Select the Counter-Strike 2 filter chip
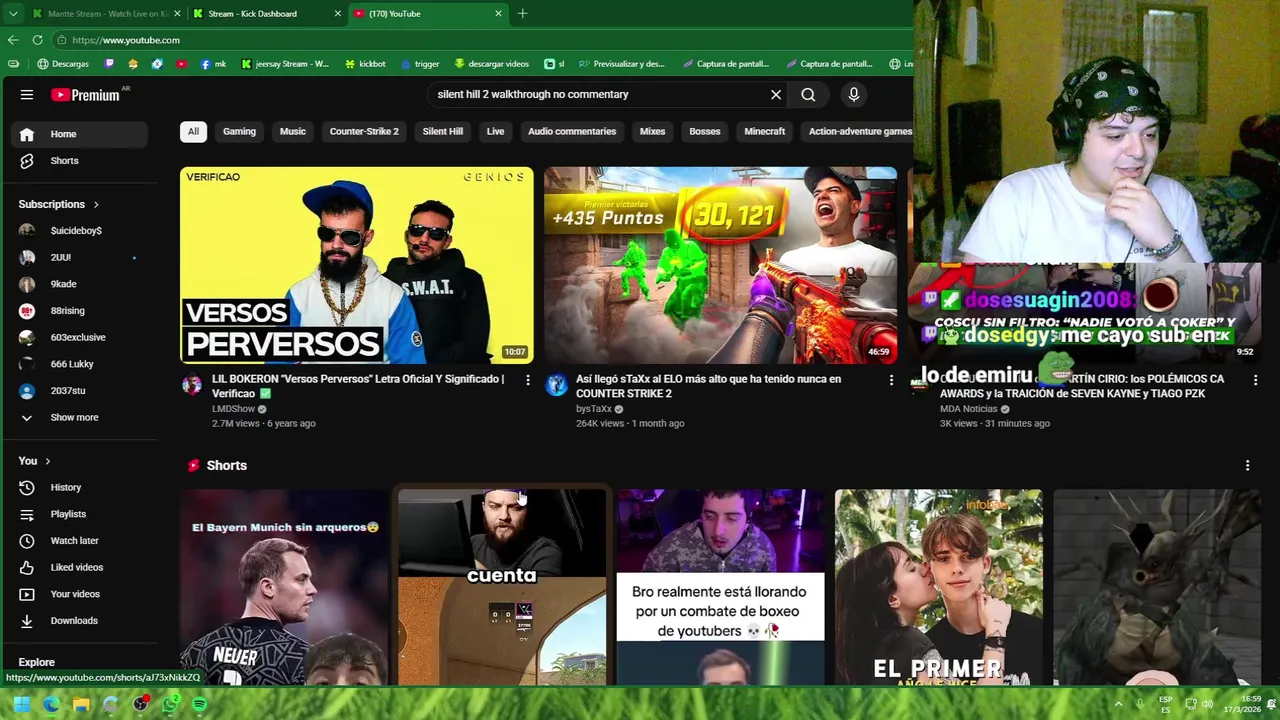Image resolution: width=1280 pixels, height=720 pixels. coord(364,131)
